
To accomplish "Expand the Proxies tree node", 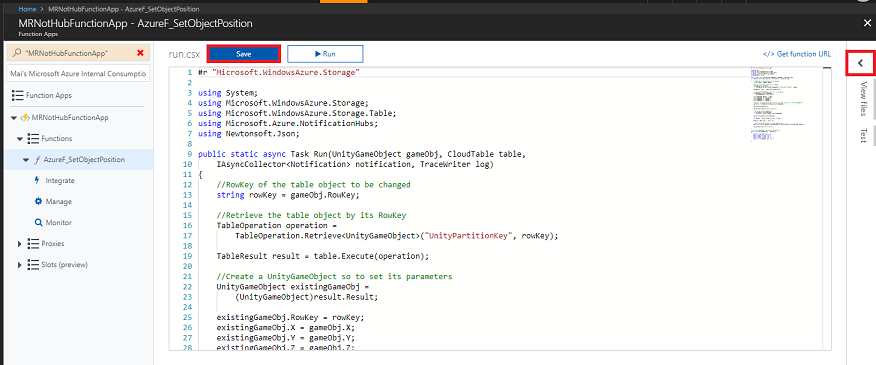I will coord(20,244).
